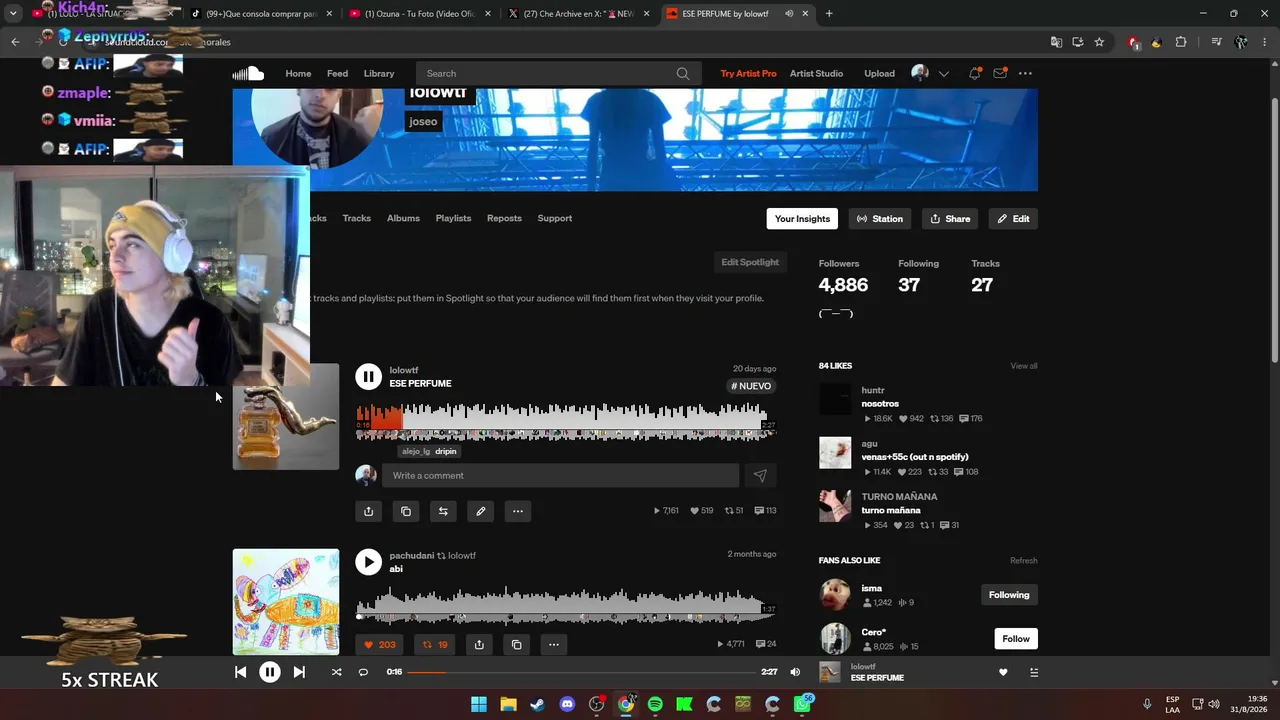Image resolution: width=1280 pixels, height=720 pixels.
Task: Bookmark this page with the star icon
Action: tap(1099, 42)
